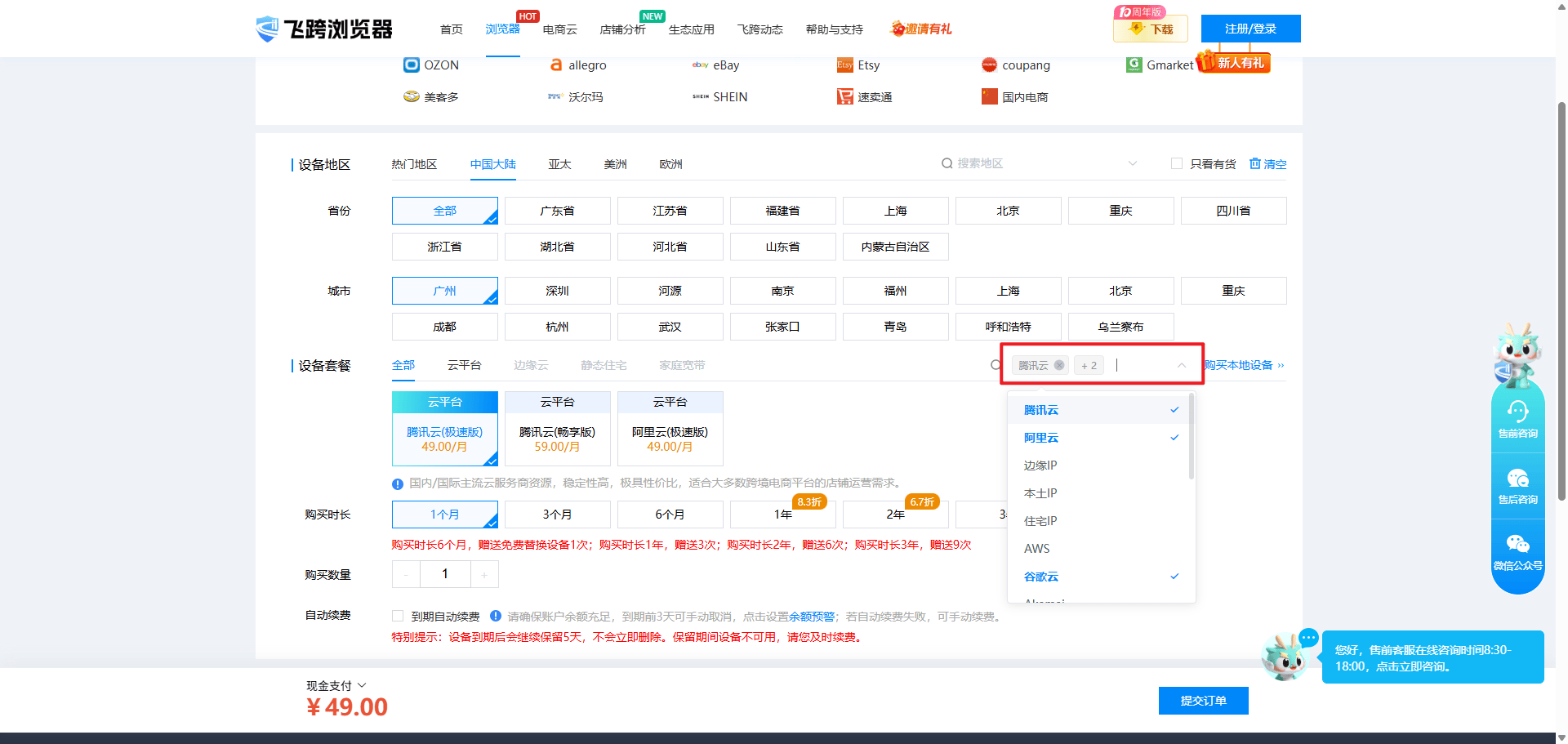
Task: Enable the 只看有货 checkbox
Action: pos(1177,164)
